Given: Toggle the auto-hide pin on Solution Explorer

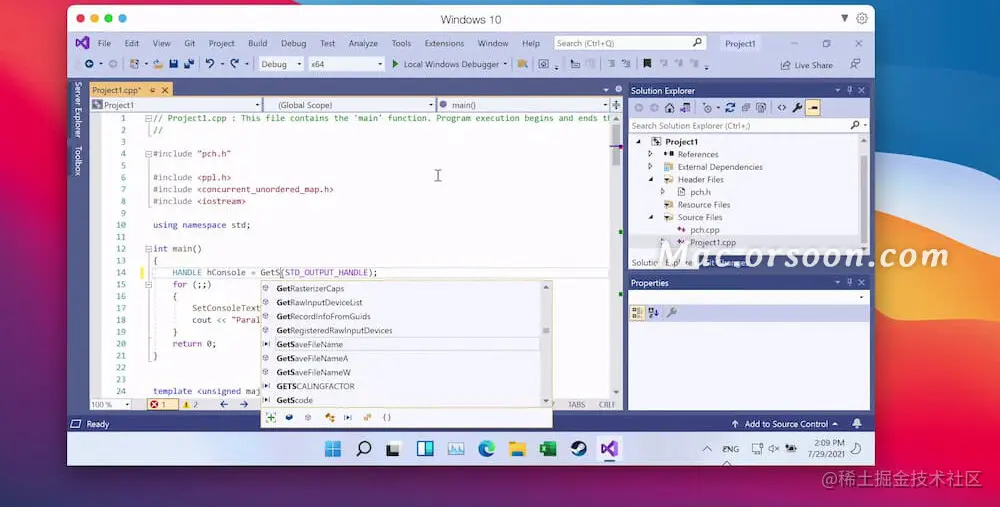Looking at the screenshot, I should [x=849, y=90].
